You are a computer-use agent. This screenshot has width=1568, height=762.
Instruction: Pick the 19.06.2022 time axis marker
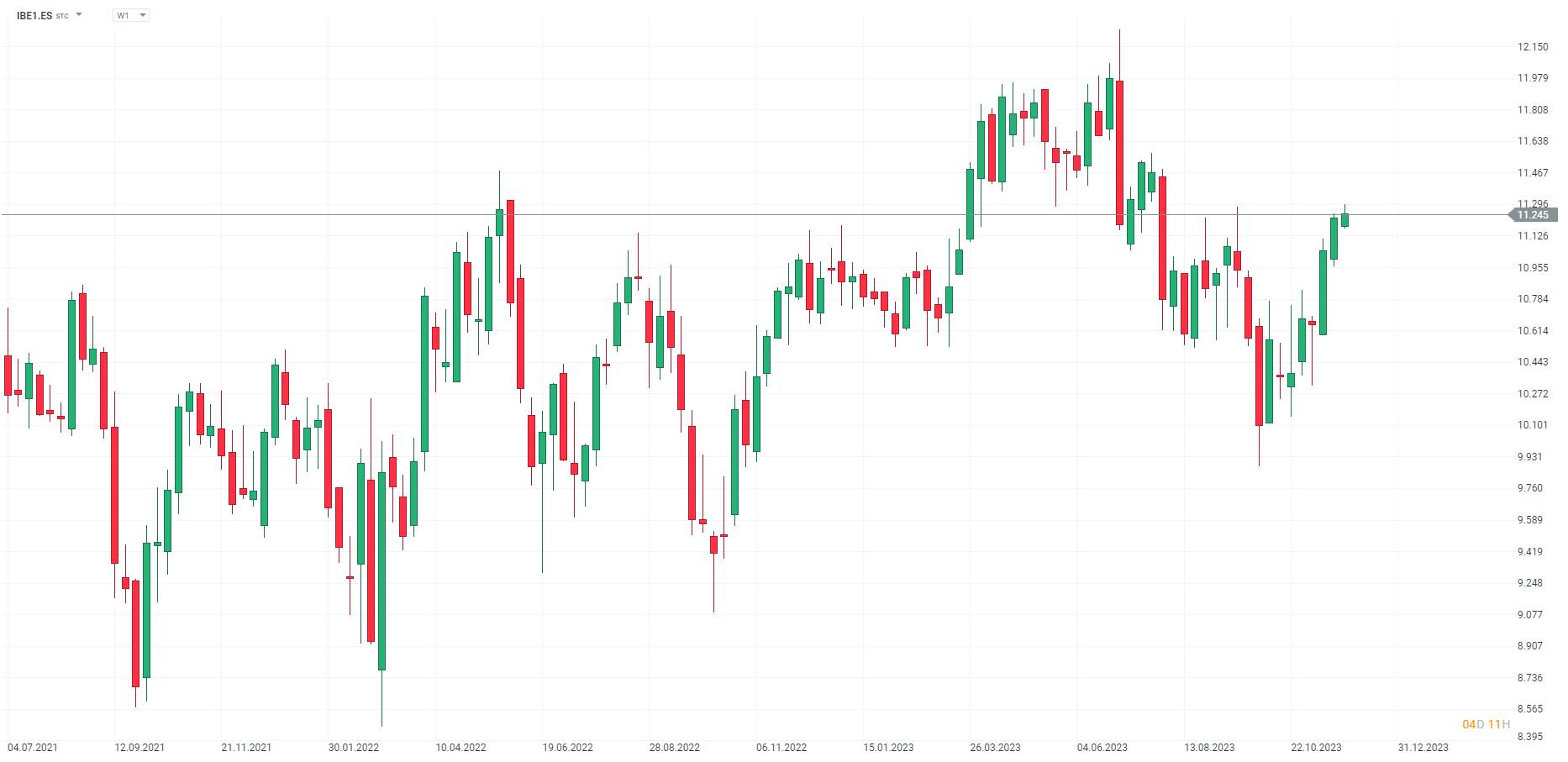[x=567, y=747]
